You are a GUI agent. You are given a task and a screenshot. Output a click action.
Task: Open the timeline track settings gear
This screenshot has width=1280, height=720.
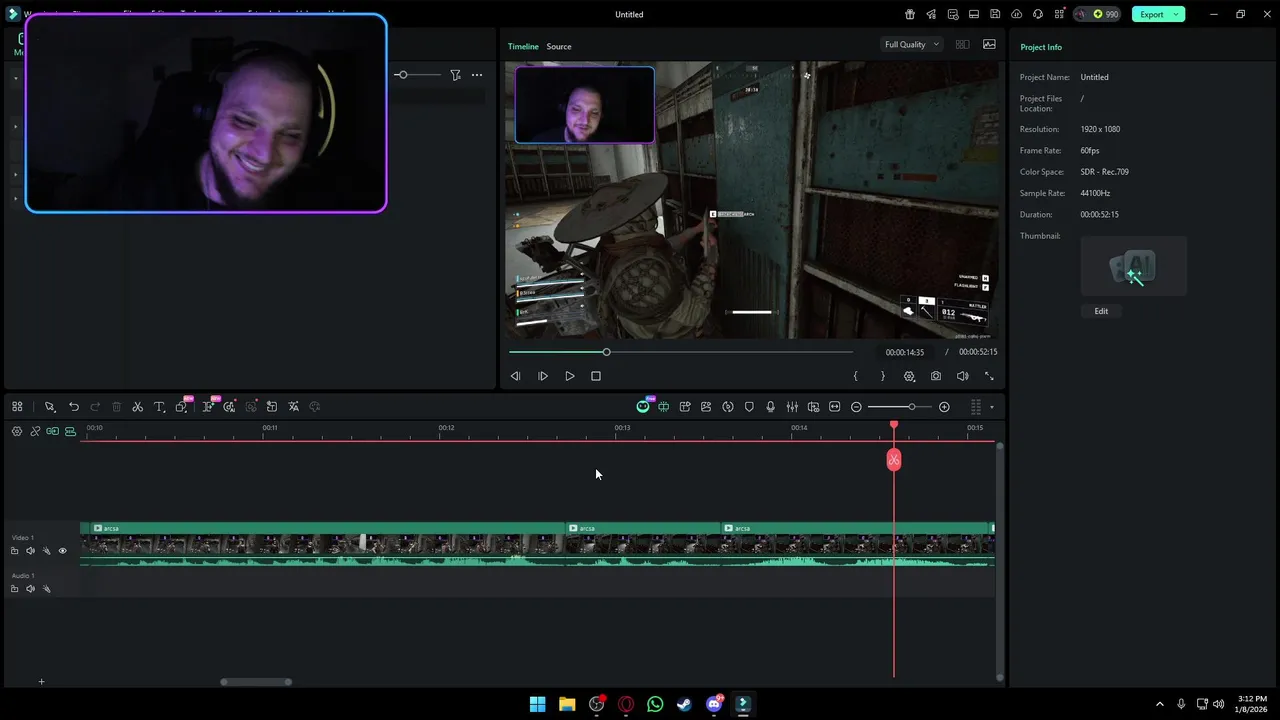tap(17, 431)
